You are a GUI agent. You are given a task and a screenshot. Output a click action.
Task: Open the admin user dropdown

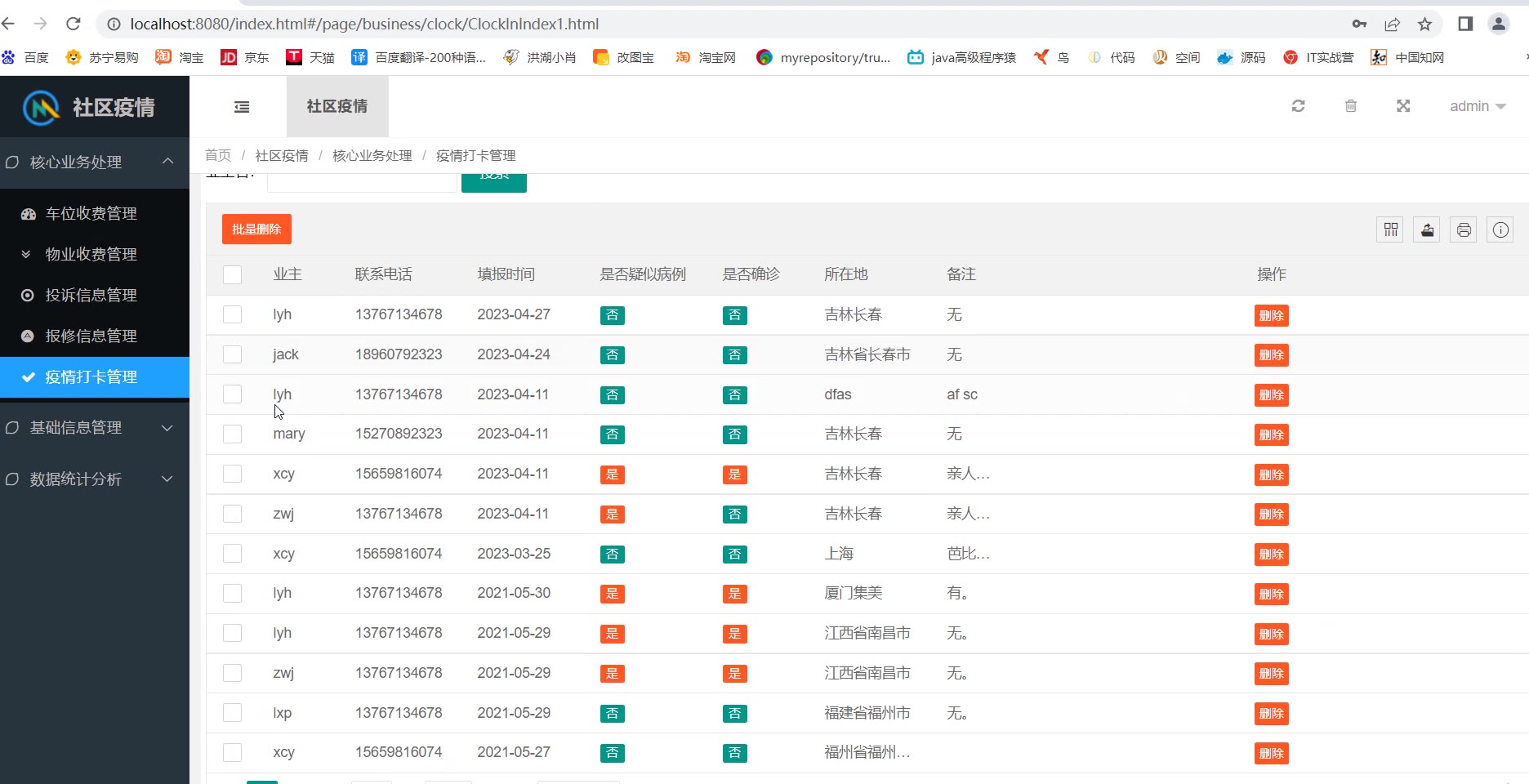(x=1477, y=106)
